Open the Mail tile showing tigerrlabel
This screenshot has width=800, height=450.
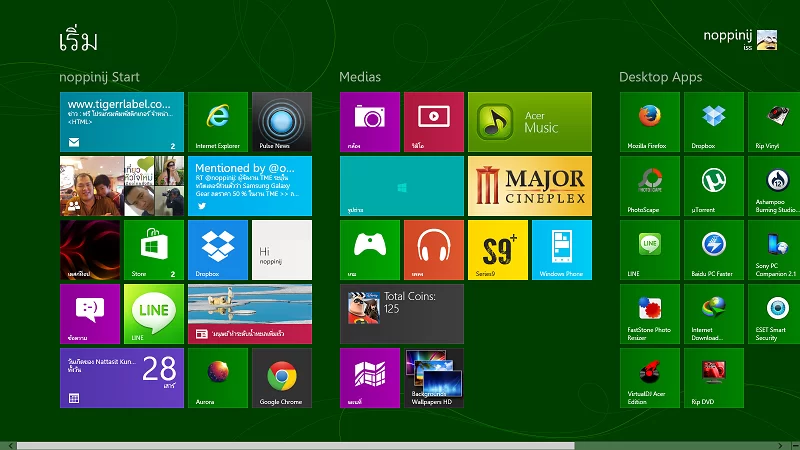121,122
